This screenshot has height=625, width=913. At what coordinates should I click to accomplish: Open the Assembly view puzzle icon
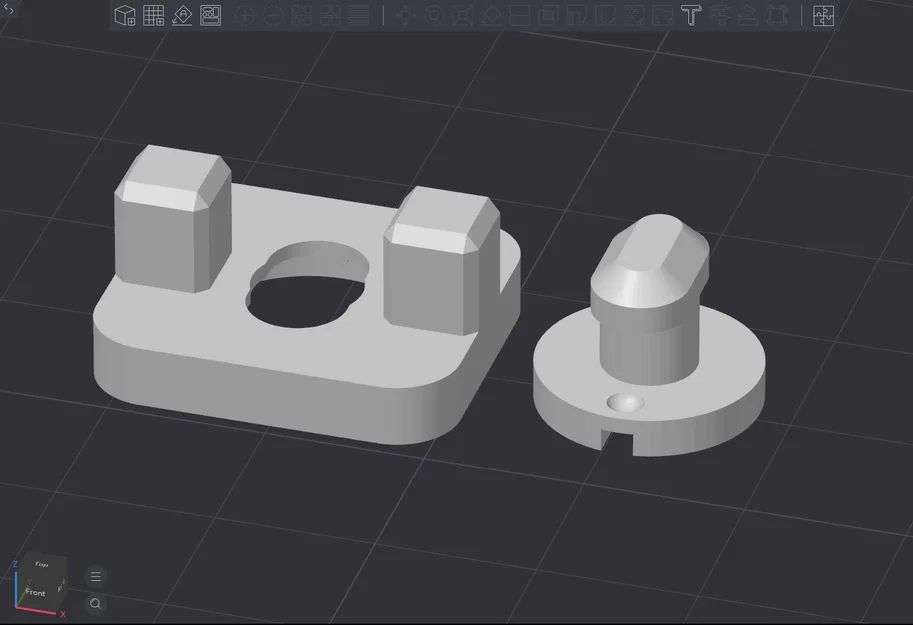tap(823, 16)
